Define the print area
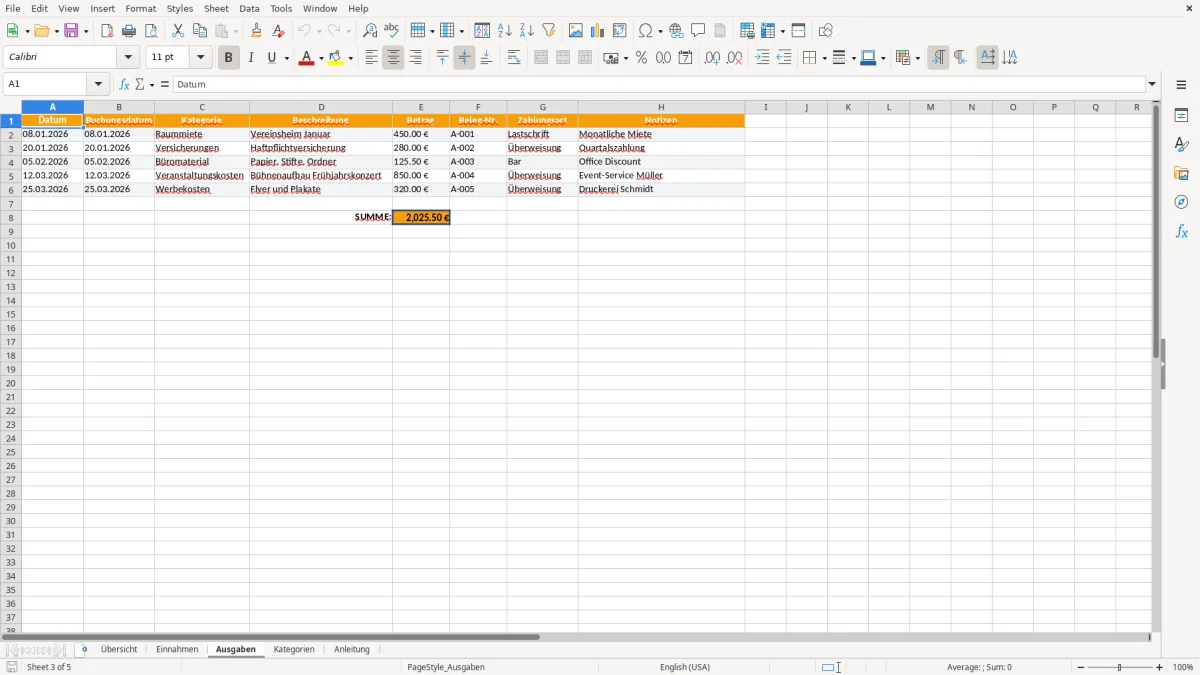1200x675 pixels. click(x=747, y=31)
